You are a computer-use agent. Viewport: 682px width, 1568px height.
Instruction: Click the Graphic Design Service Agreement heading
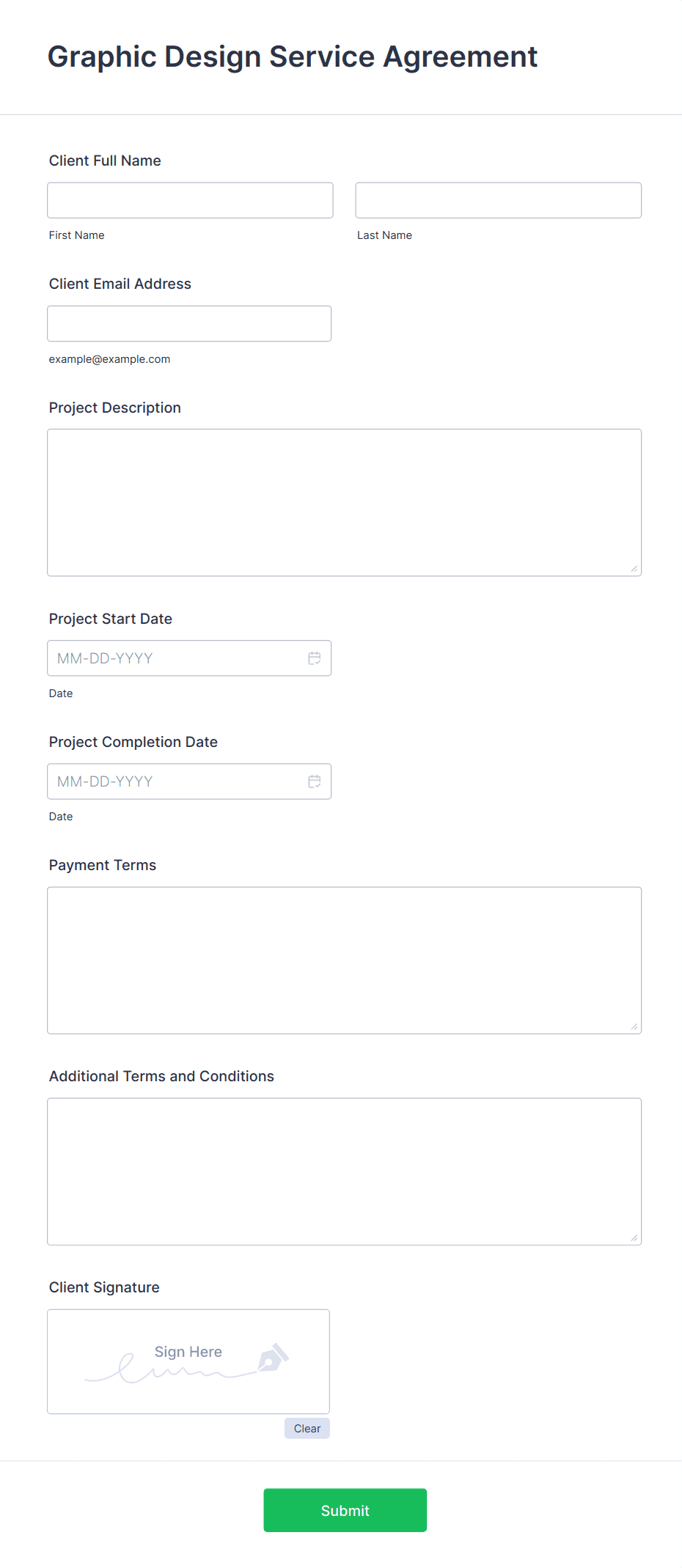coord(293,57)
